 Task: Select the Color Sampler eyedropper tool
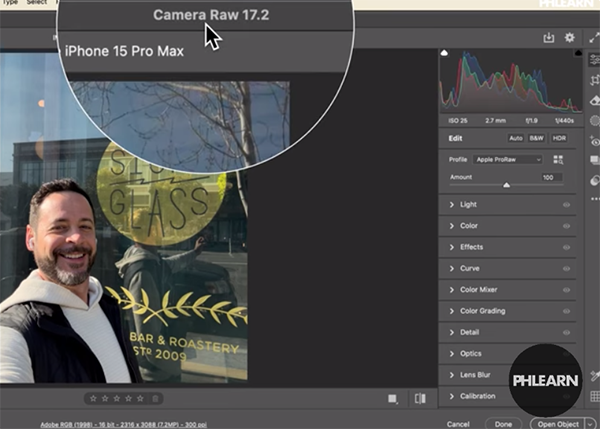click(x=595, y=376)
